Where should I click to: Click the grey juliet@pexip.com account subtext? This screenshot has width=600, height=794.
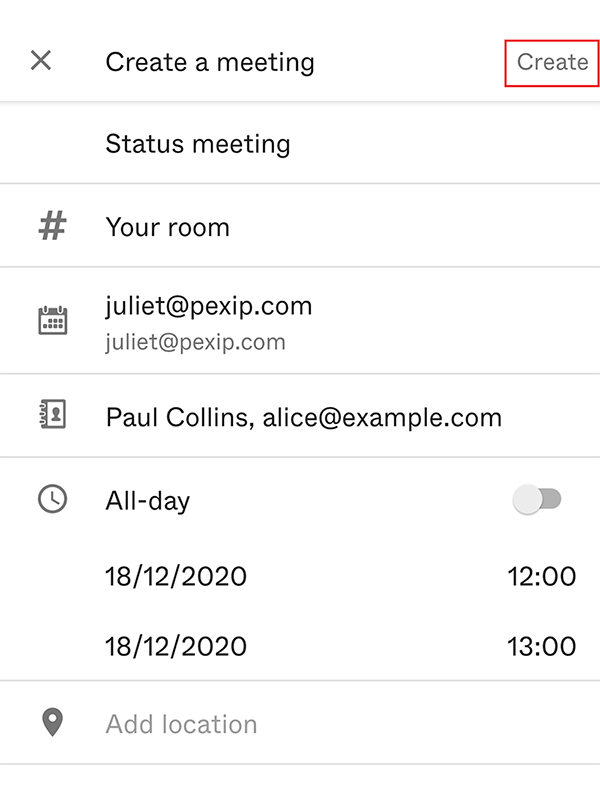pyautogui.click(x=195, y=343)
